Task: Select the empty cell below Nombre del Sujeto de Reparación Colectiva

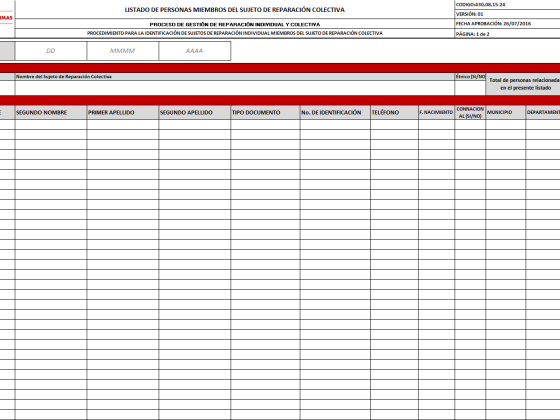Action: (x=235, y=88)
